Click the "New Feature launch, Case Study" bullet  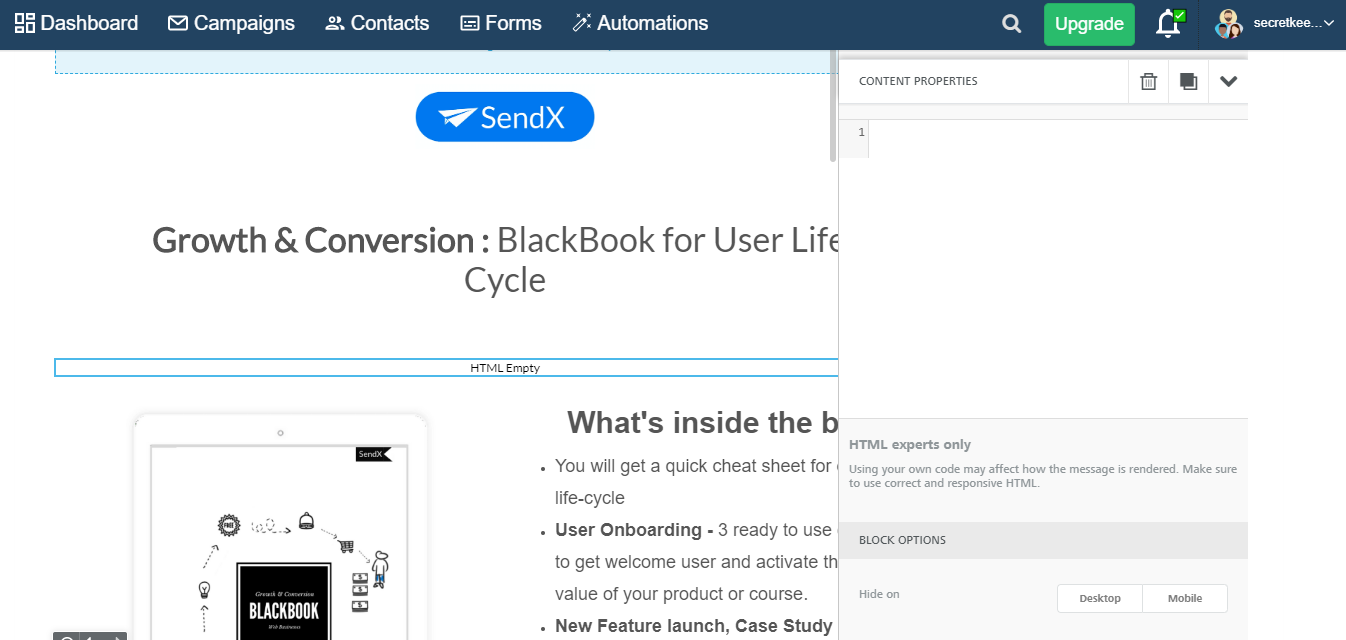(694, 626)
